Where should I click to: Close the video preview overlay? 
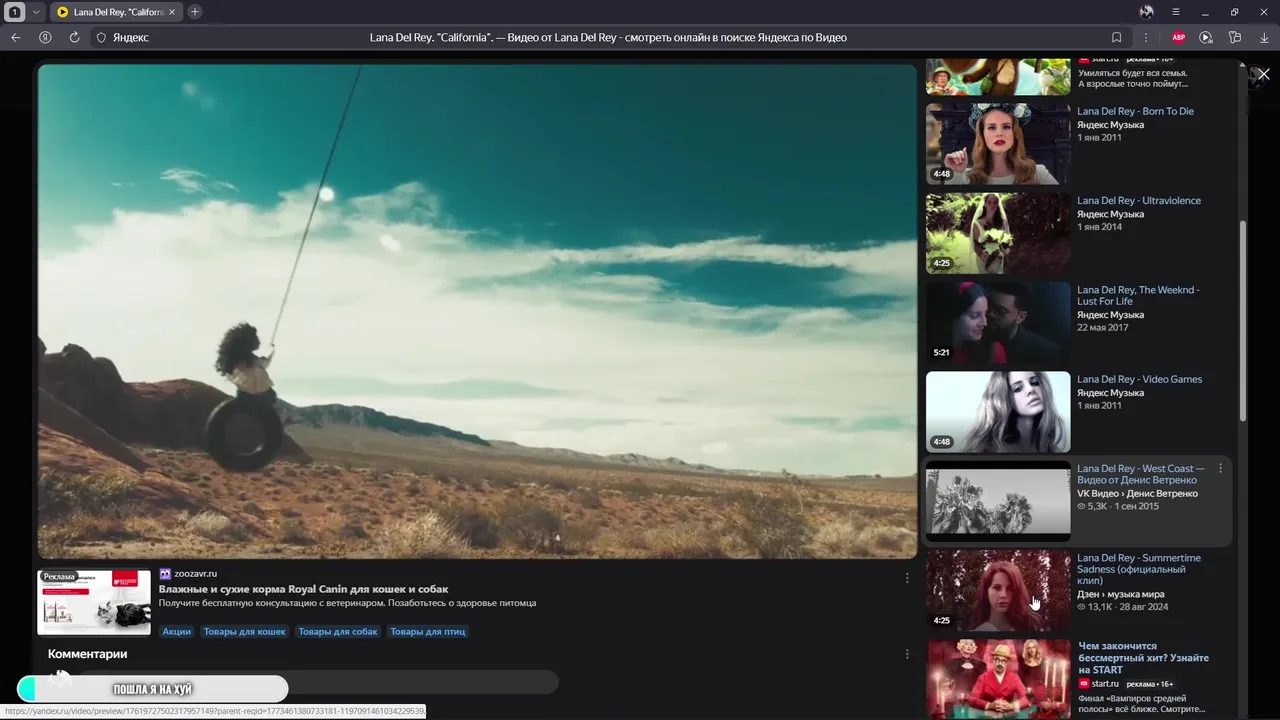click(1263, 74)
